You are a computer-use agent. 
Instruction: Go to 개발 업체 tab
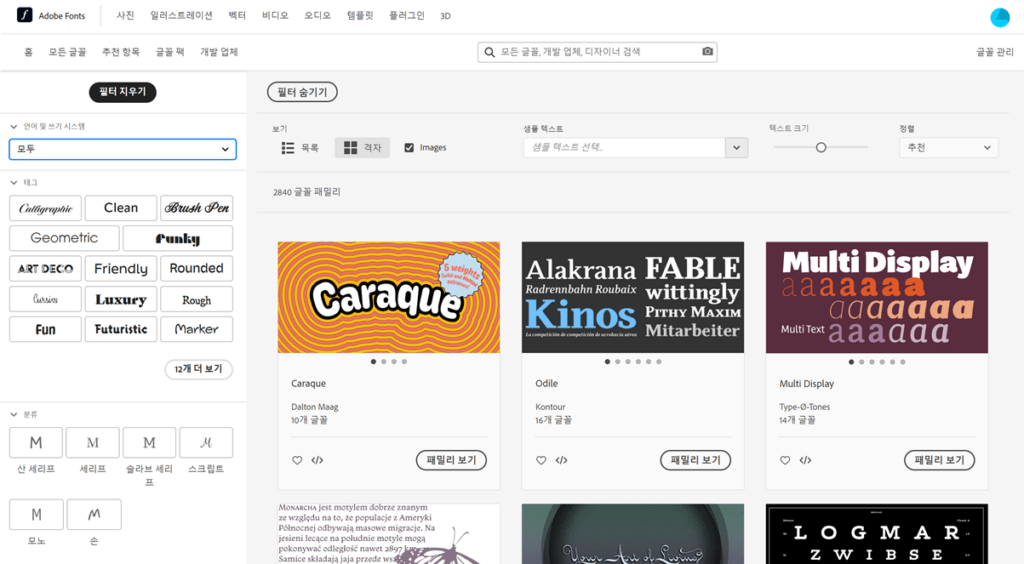pos(219,52)
